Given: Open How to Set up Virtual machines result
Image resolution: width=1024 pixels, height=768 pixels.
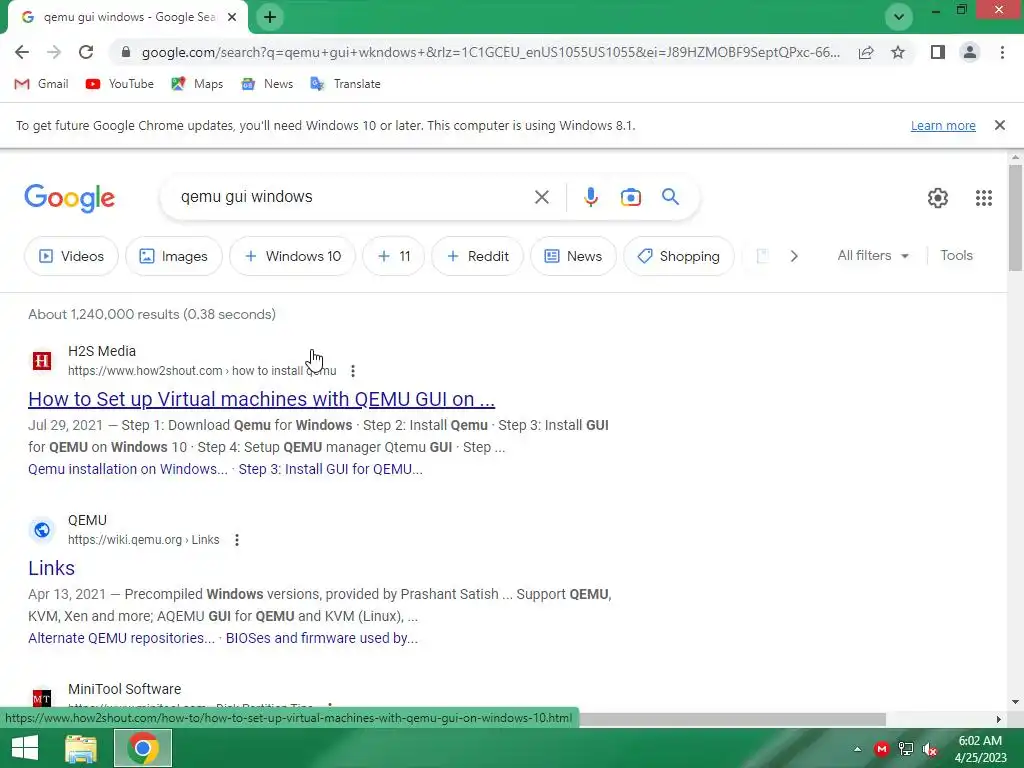Looking at the screenshot, I should 261,399.
